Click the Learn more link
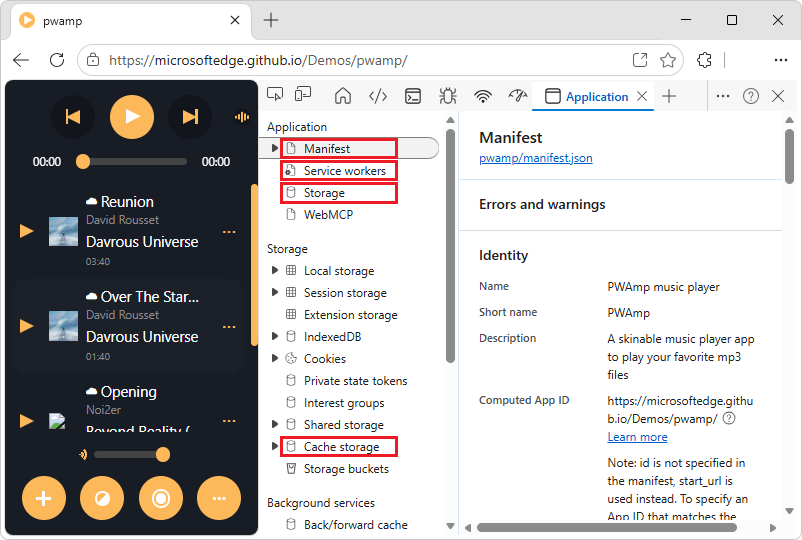802x540 pixels. (637, 437)
